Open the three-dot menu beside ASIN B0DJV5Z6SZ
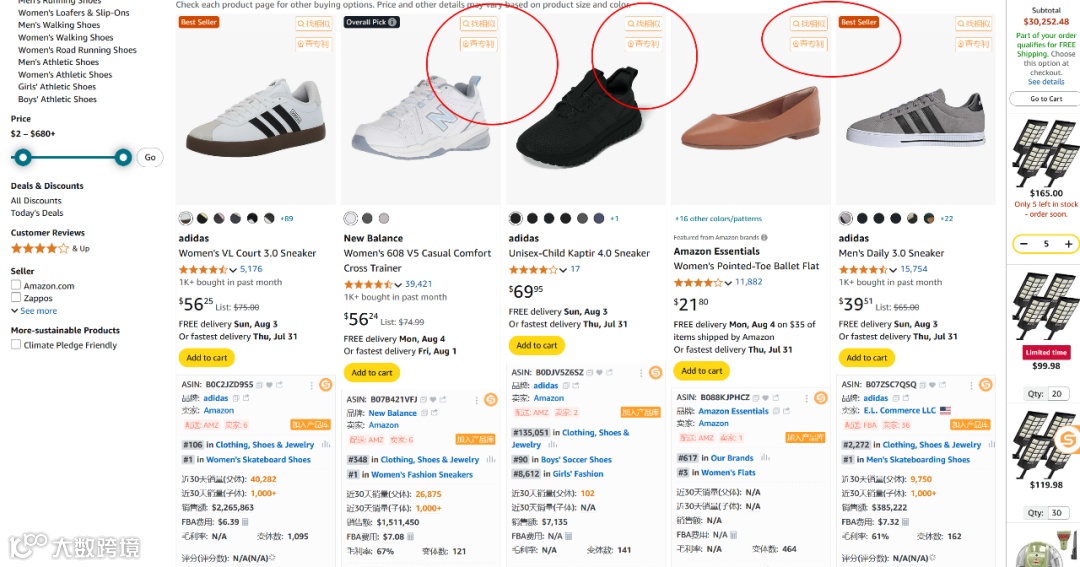1080x567 pixels. point(641,373)
